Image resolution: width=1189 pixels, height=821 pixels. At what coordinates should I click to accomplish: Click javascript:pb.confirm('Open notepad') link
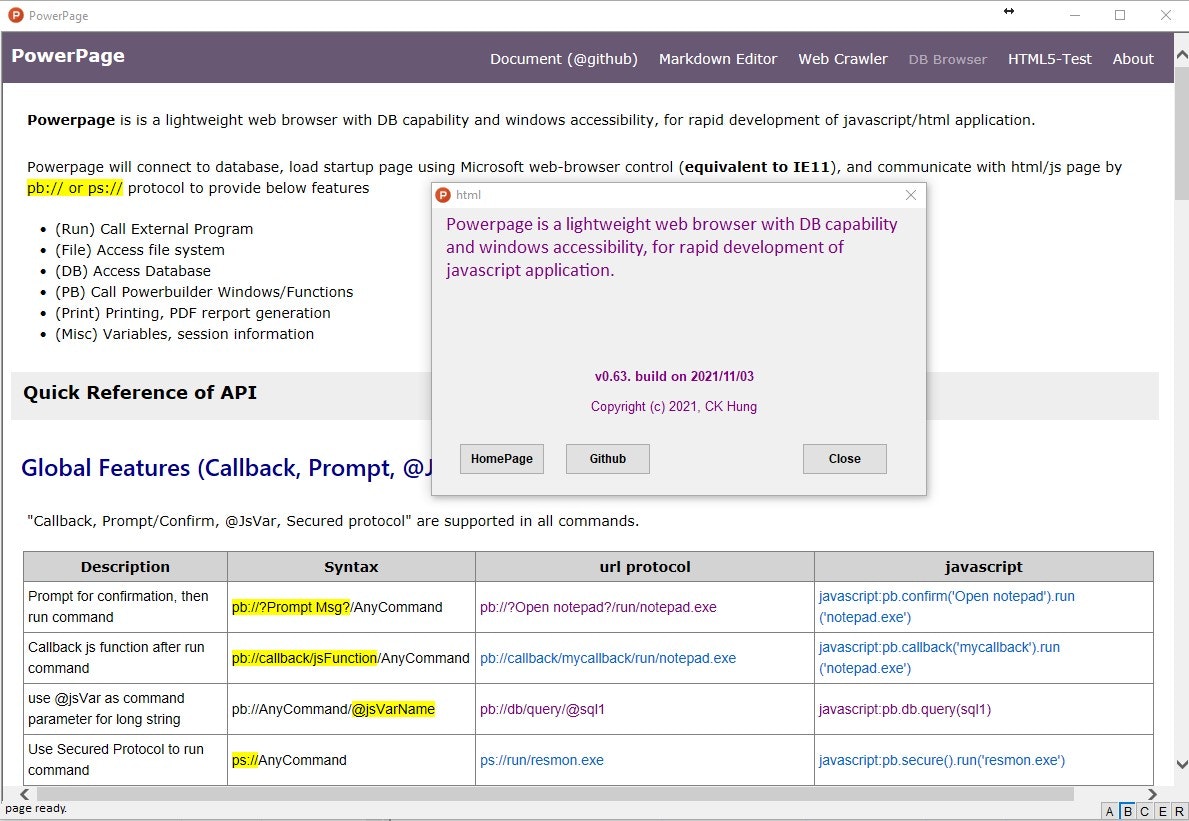coord(946,606)
